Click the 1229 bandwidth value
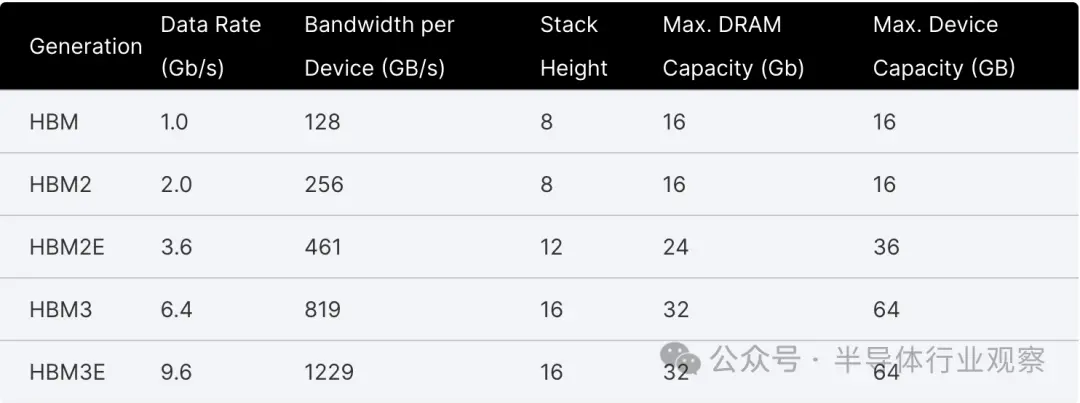This screenshot has height=403, width=1080. click(329, 372)
